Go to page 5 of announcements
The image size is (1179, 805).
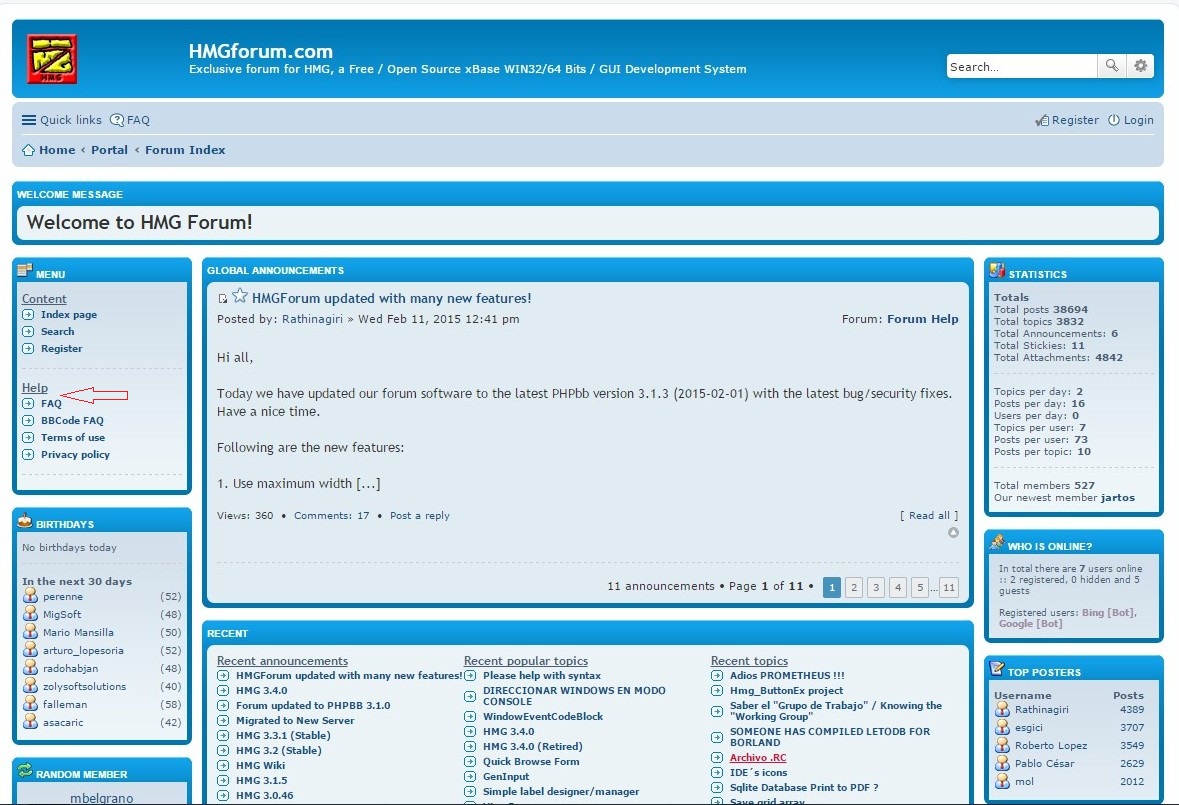pyautogui.click(x=919, y=587)
